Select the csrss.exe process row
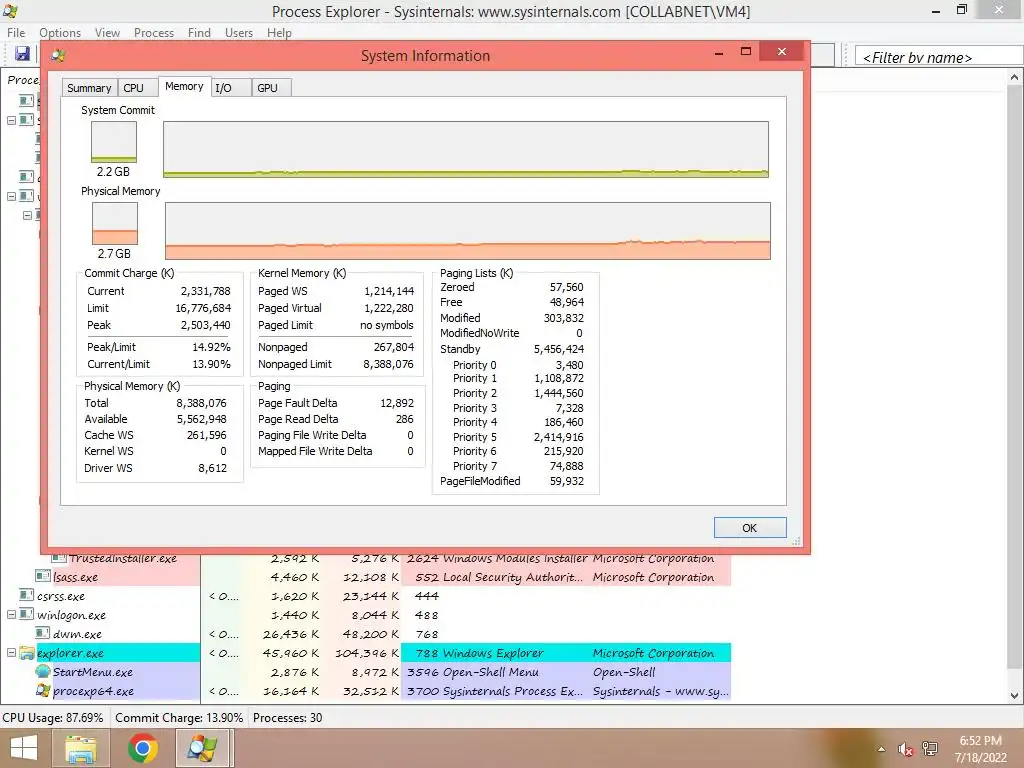Screen dimensions: 1024x768 point(366,596)
